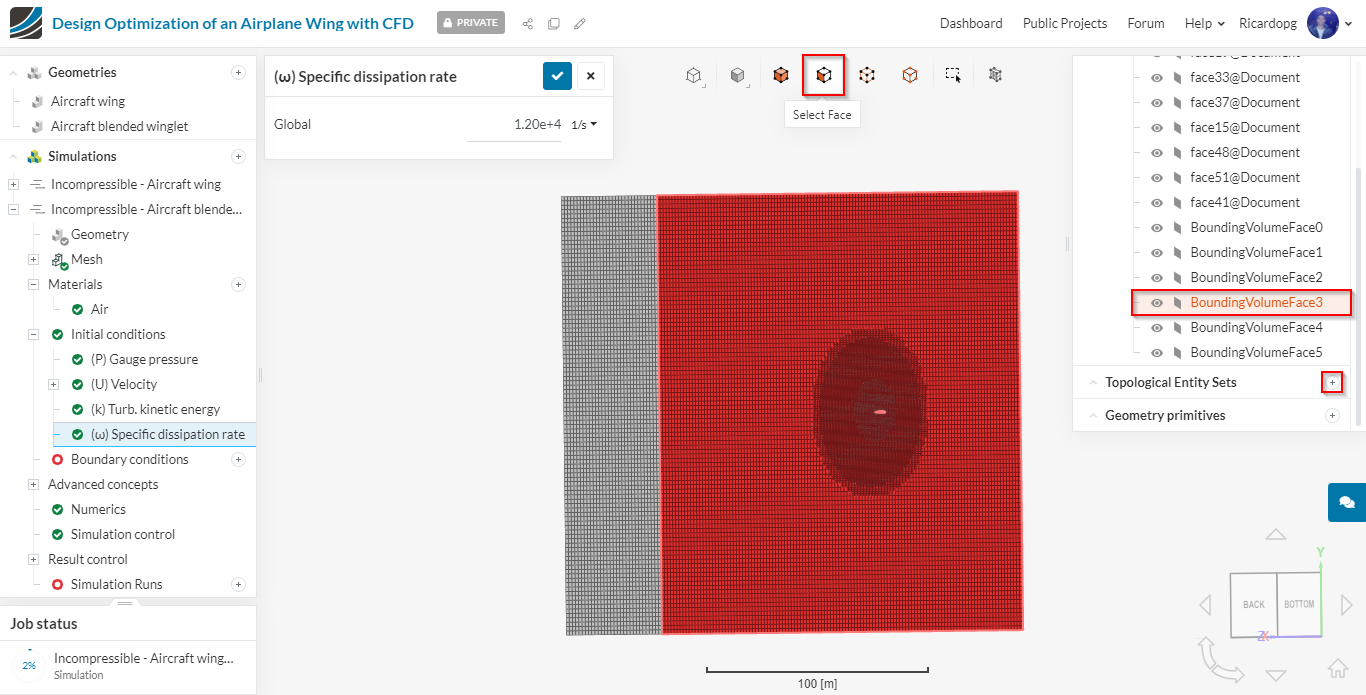
Task: Expand the Result control node
Action: click(33, 559)
